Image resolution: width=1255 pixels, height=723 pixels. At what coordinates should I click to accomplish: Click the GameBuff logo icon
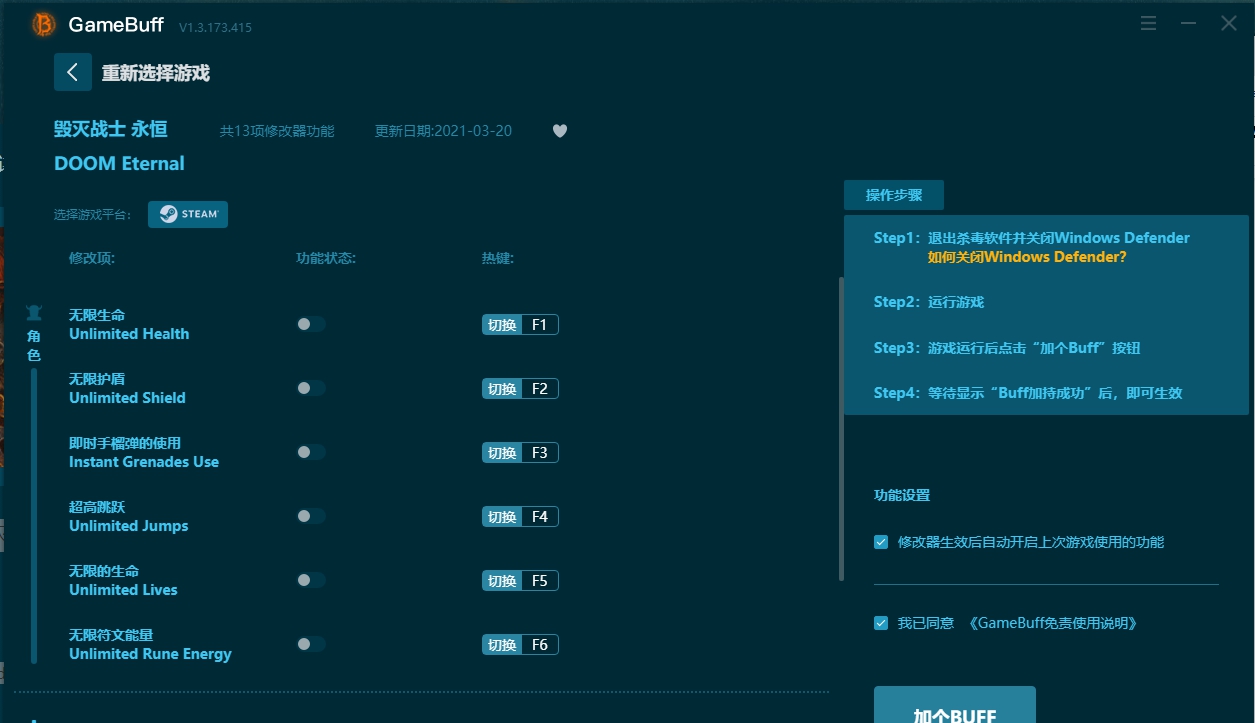coord(44,25)
